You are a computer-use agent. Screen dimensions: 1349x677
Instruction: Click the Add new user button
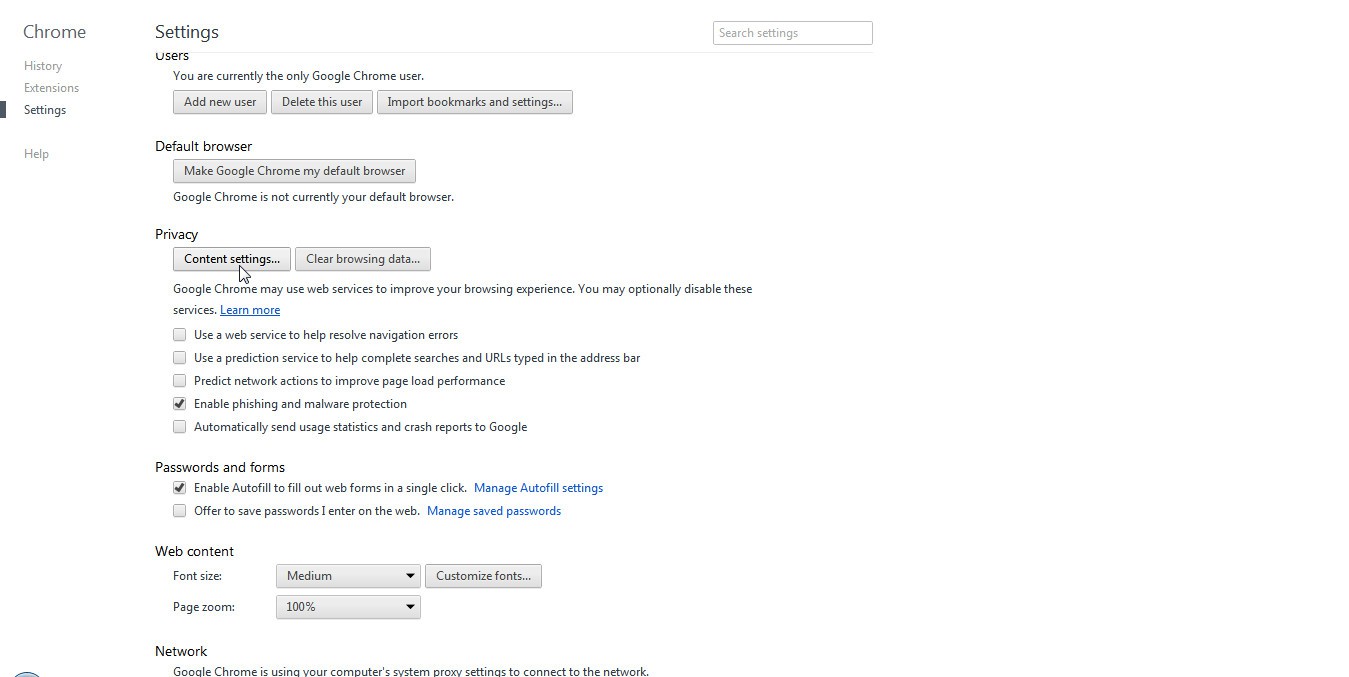click(x=220, y=102)
